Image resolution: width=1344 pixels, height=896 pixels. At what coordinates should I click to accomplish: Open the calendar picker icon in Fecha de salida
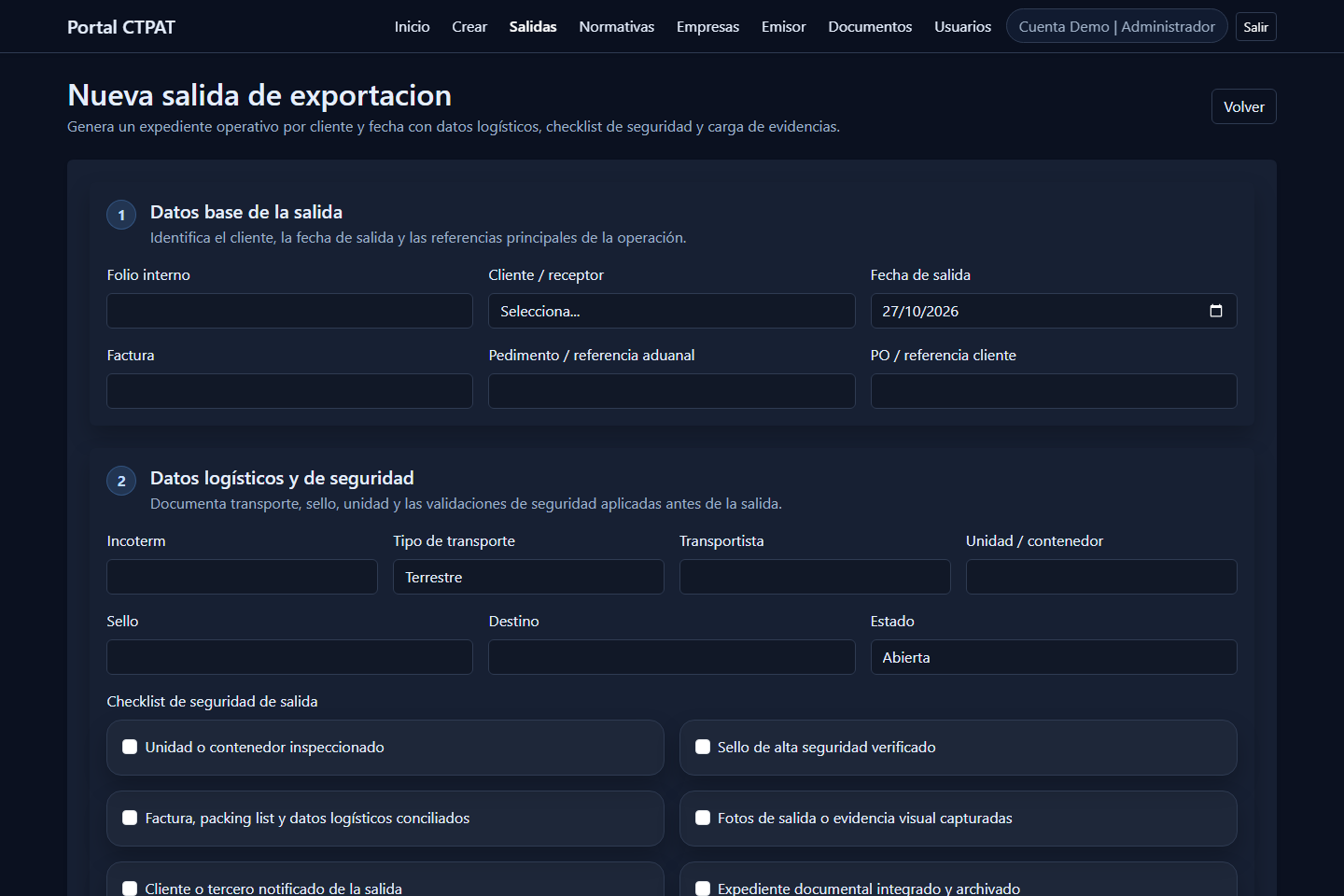[1215, 311]
